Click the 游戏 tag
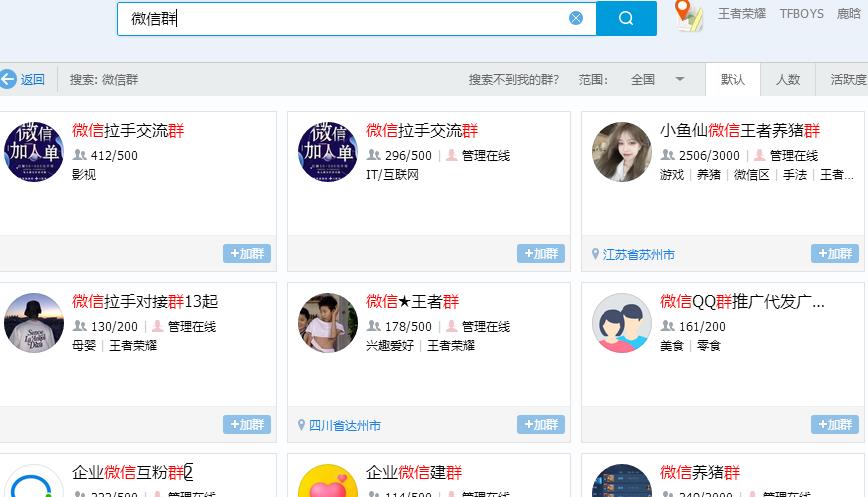 (x=672, y=175)
